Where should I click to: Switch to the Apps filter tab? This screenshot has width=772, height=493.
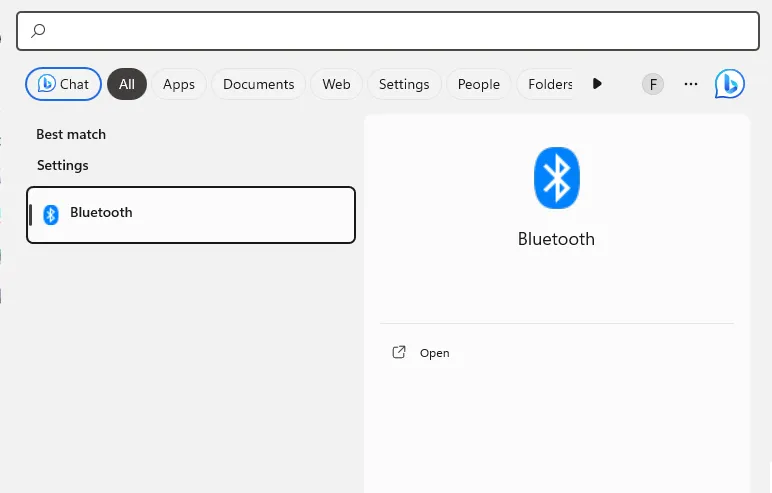[179, 84]
